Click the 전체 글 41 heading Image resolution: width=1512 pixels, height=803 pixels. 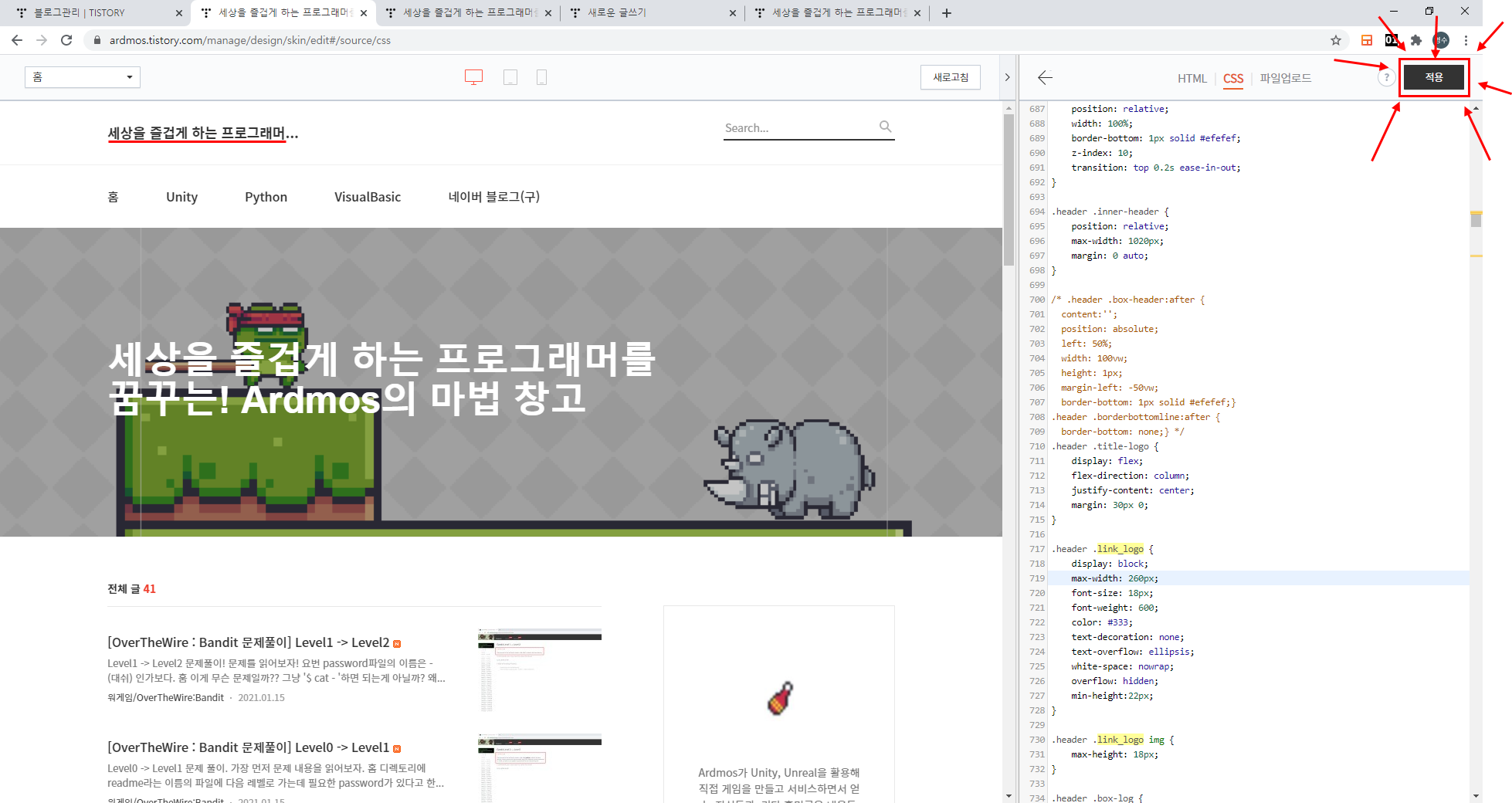[x=131, y=588]
